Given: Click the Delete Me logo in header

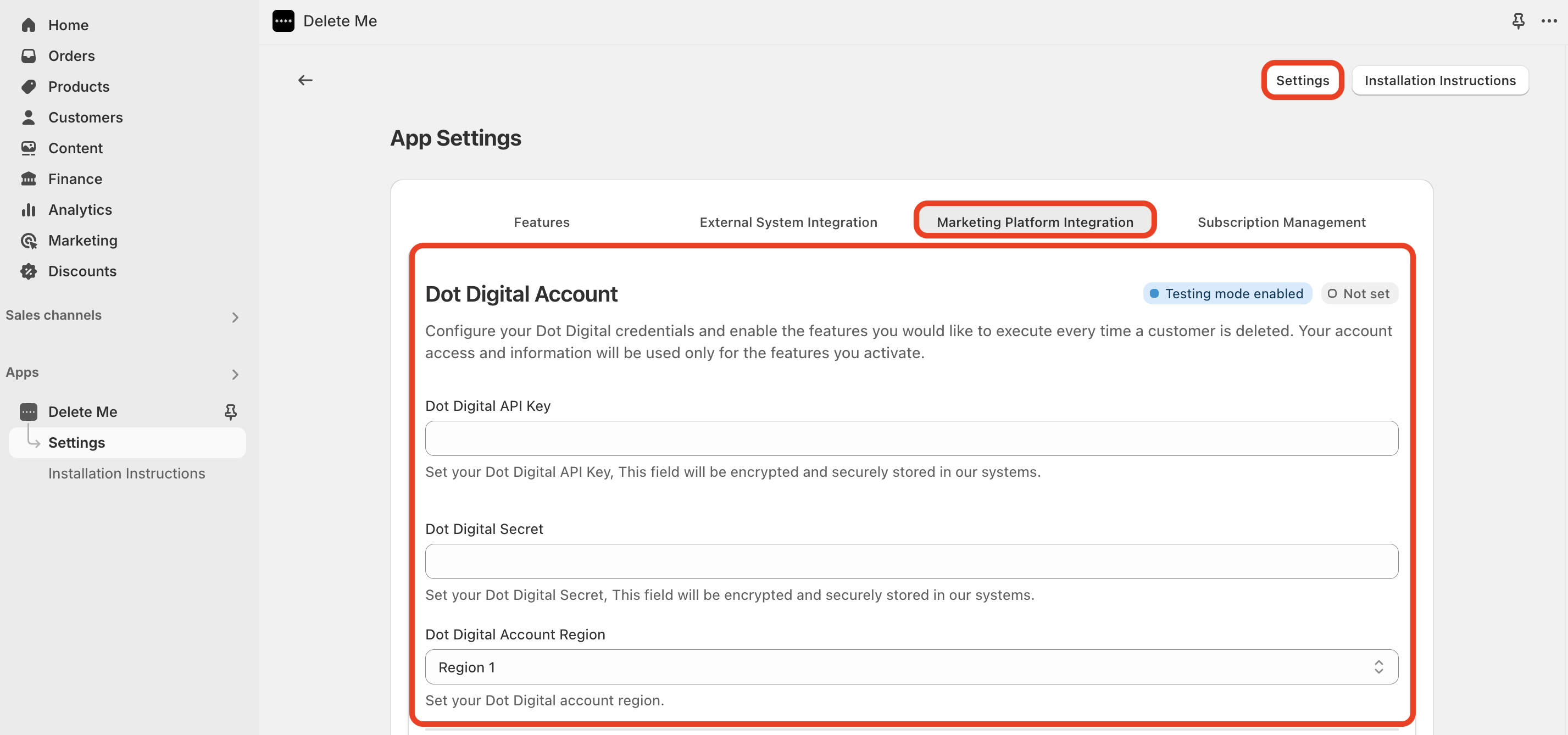Looking at the screenshot, I should [x=283, y=21].
